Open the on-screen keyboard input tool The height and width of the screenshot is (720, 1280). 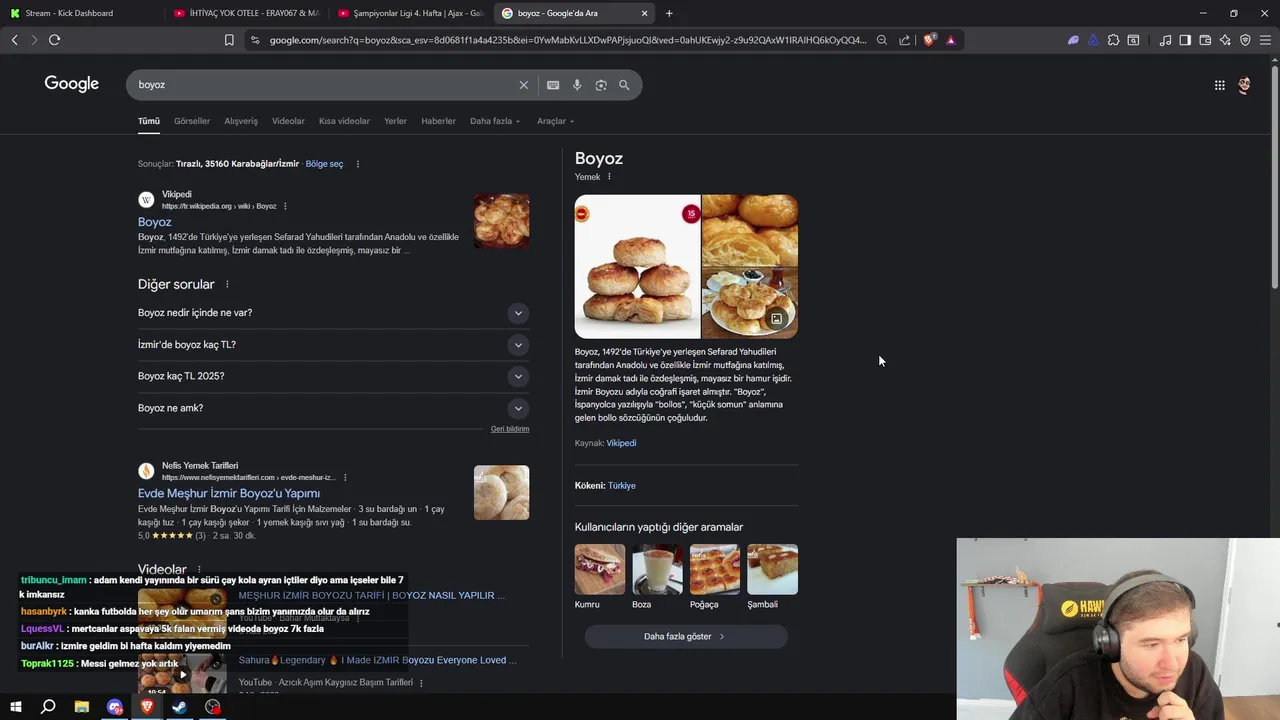pyautogui.click(x=553, y=85)
